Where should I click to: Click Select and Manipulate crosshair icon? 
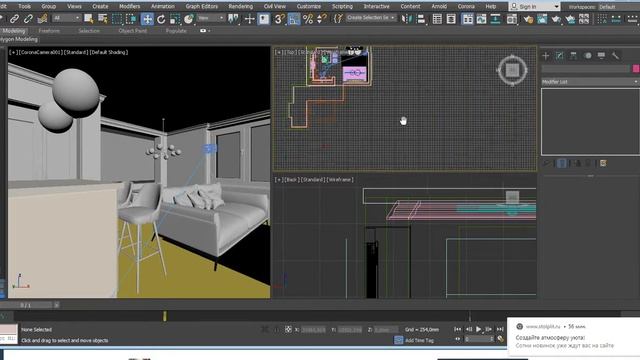(249, 19)
